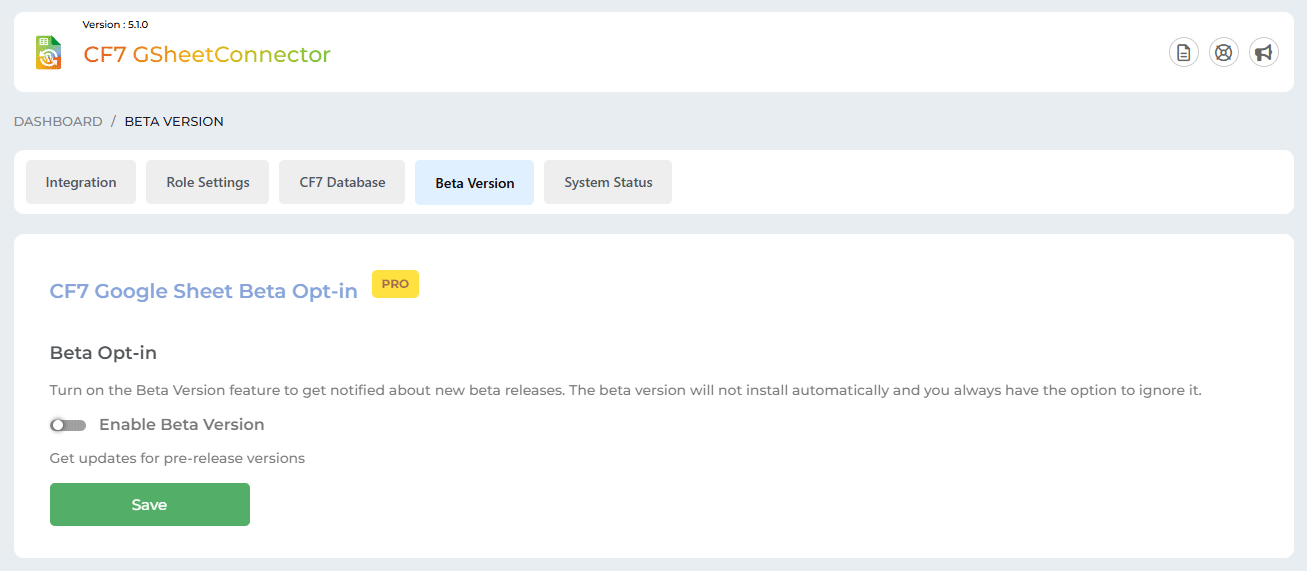Go to the System Status tab
The height and width of the screenshot is (571, 1307).
click(608, 182)
